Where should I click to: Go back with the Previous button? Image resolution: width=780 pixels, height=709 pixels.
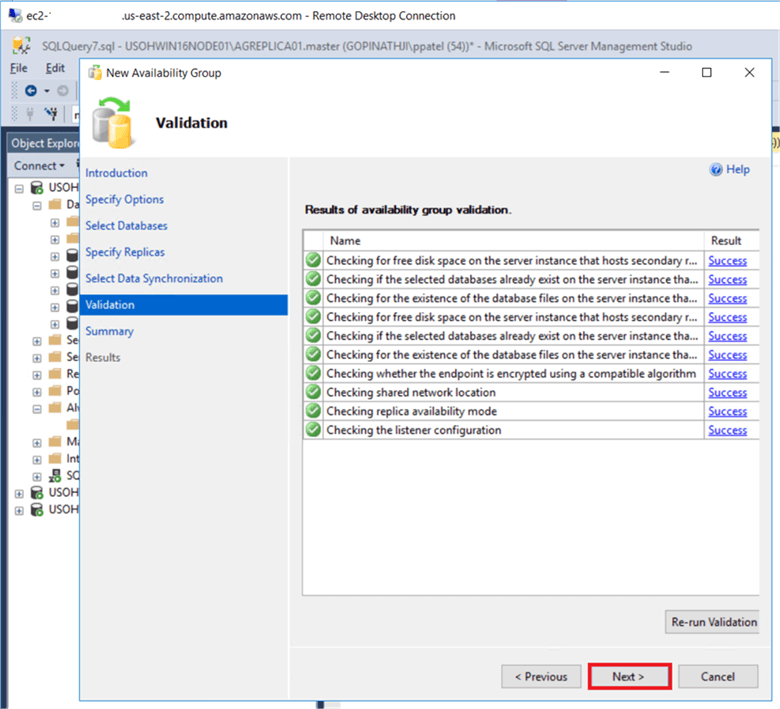541,677
